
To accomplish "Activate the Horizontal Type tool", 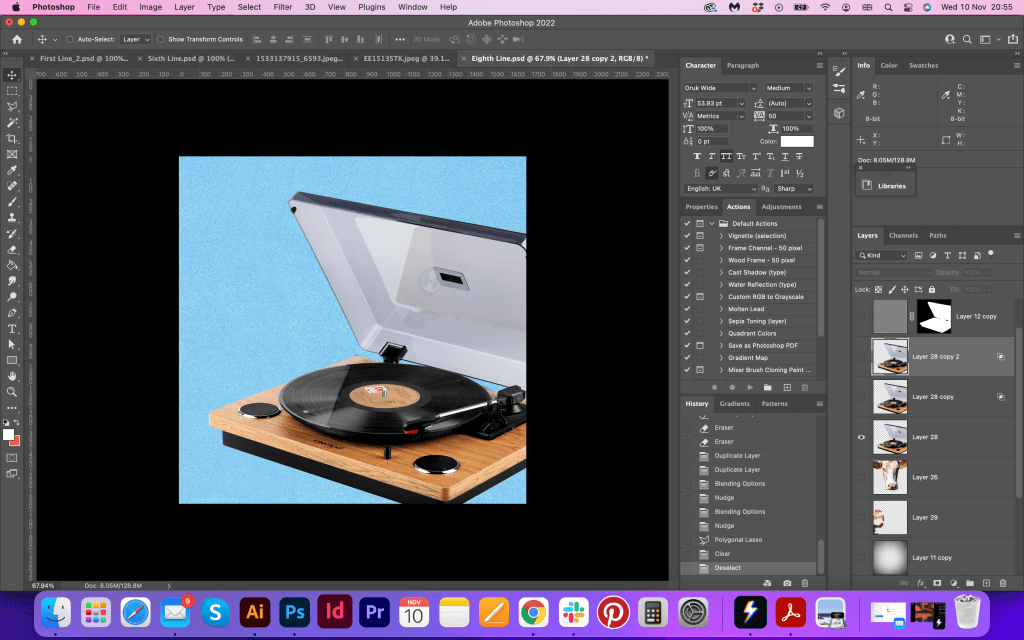I will pos(12,328).
